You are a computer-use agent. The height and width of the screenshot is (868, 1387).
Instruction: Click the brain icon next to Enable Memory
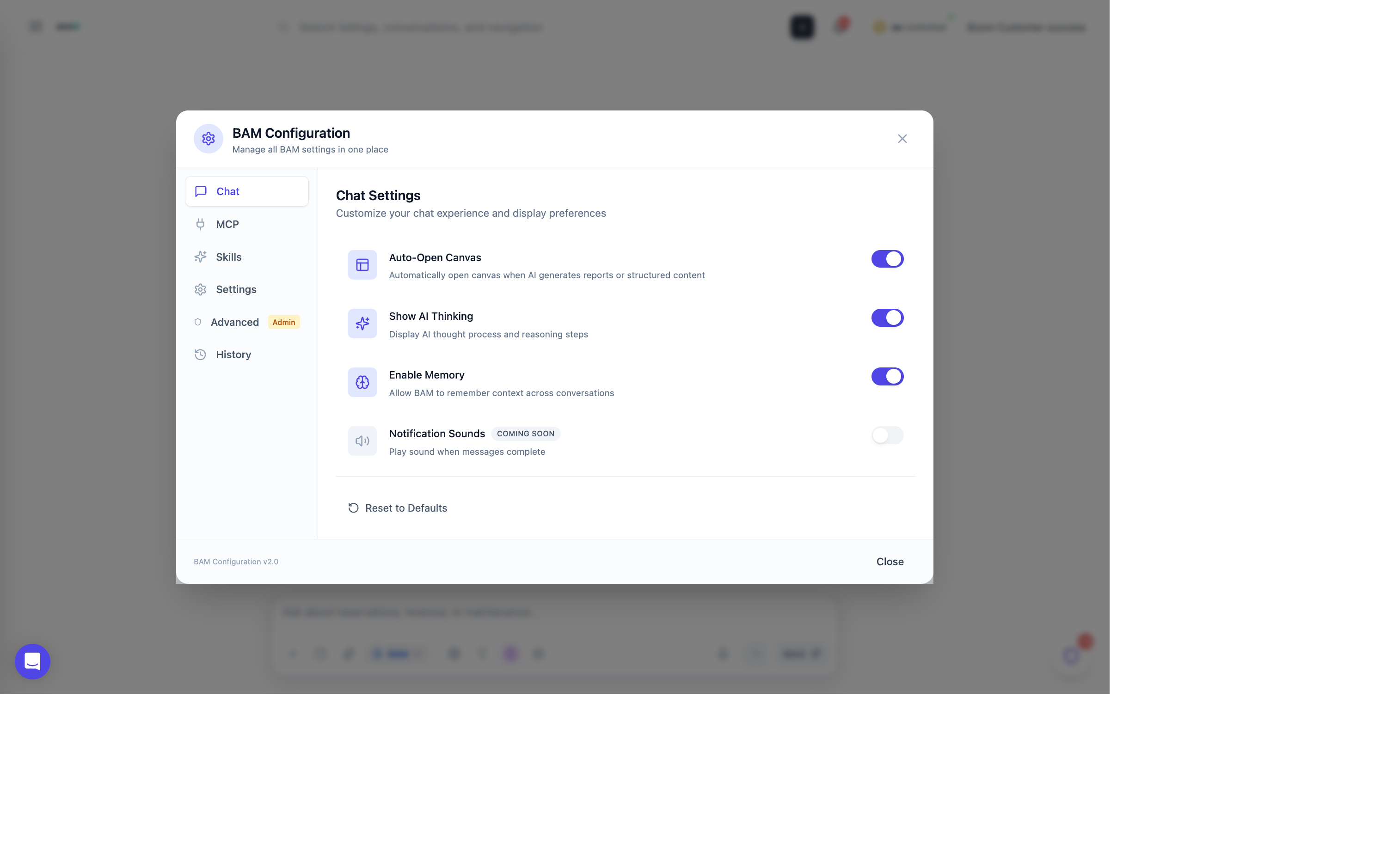(362, 382)
